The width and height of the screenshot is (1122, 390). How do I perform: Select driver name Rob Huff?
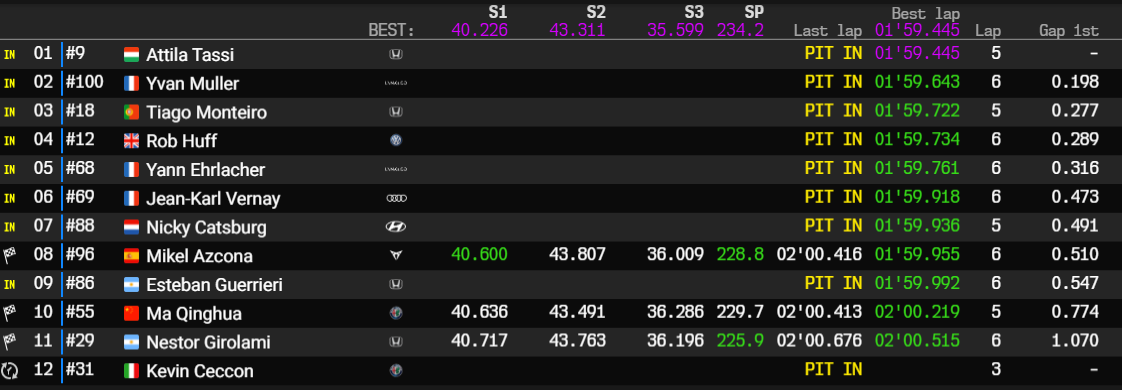pos(181,141)
